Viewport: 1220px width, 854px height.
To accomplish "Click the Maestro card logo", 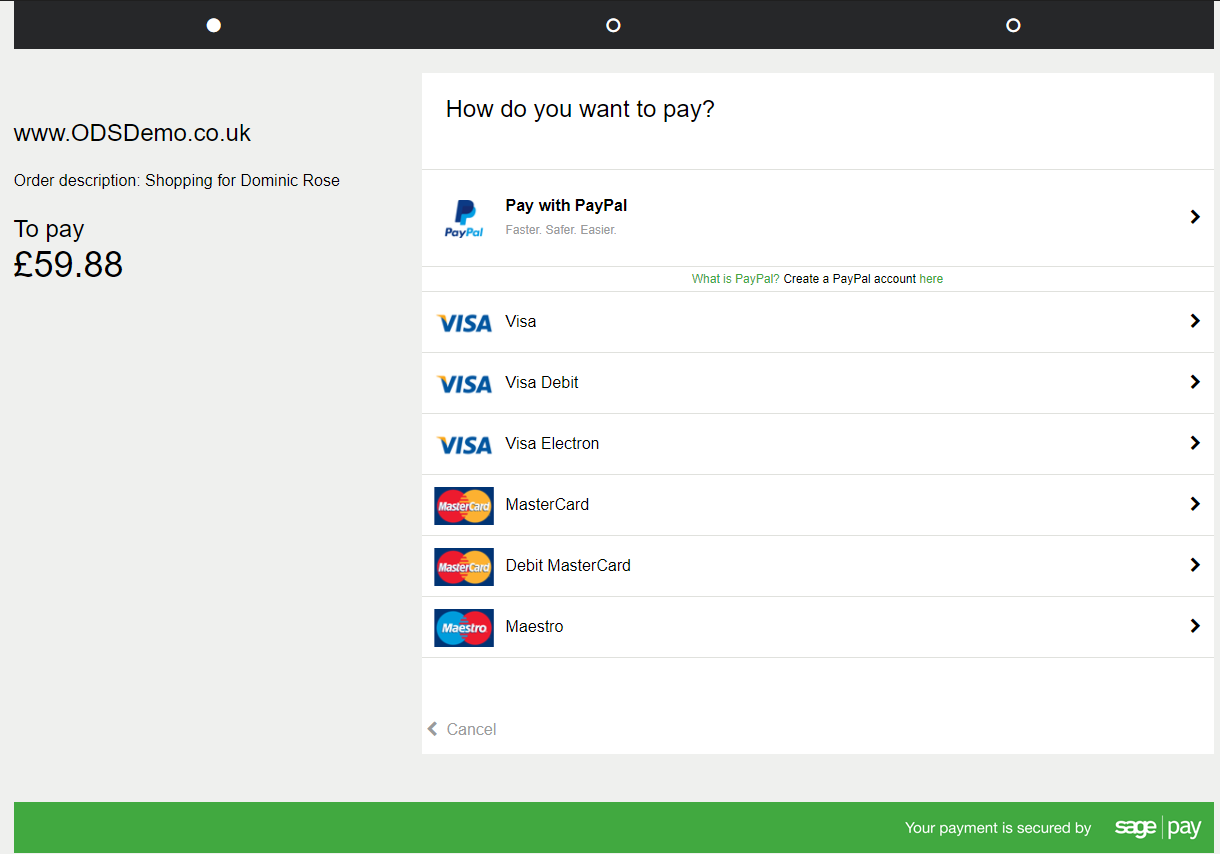I will (464, 627).
